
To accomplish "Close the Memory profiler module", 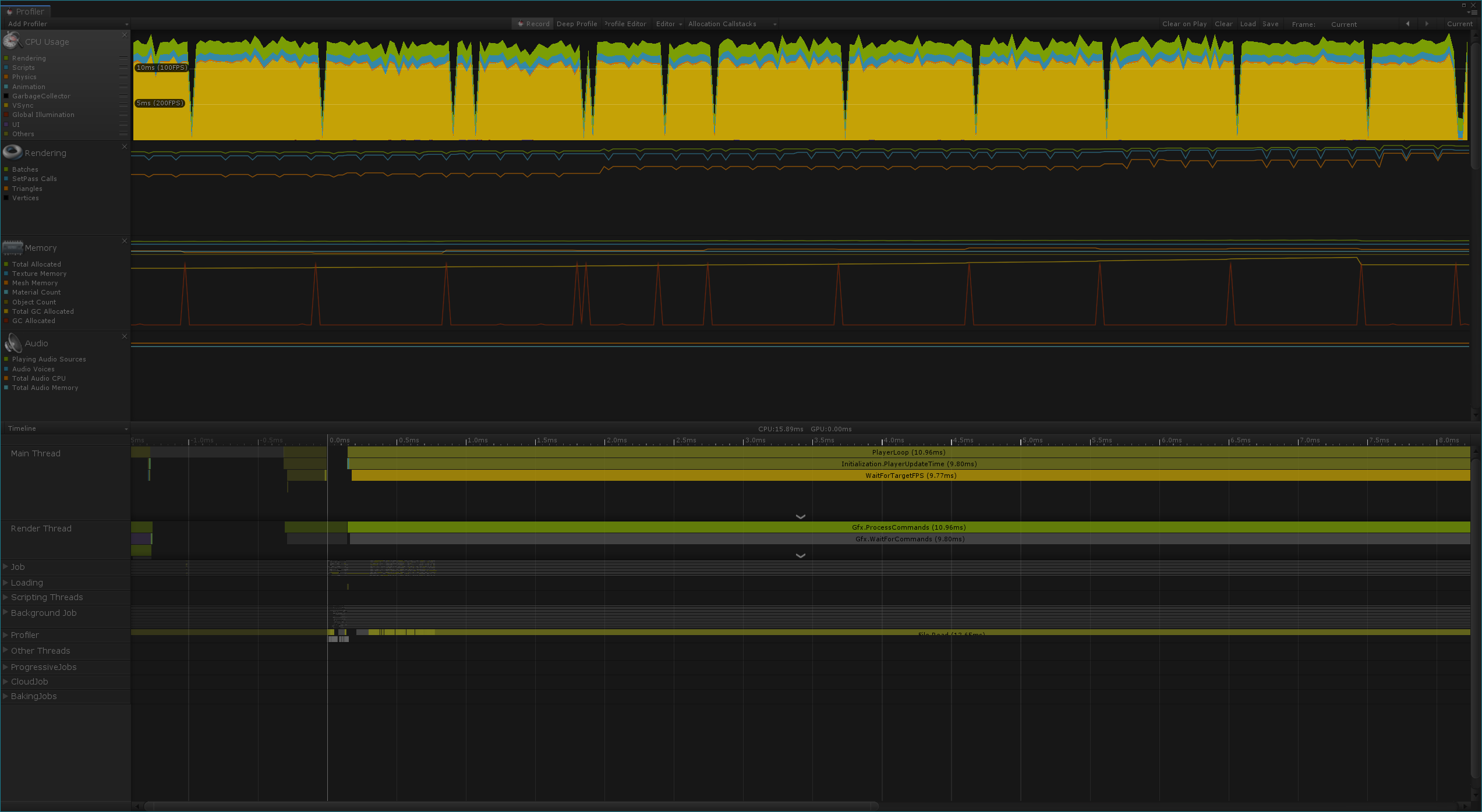I will pos(124,241).
